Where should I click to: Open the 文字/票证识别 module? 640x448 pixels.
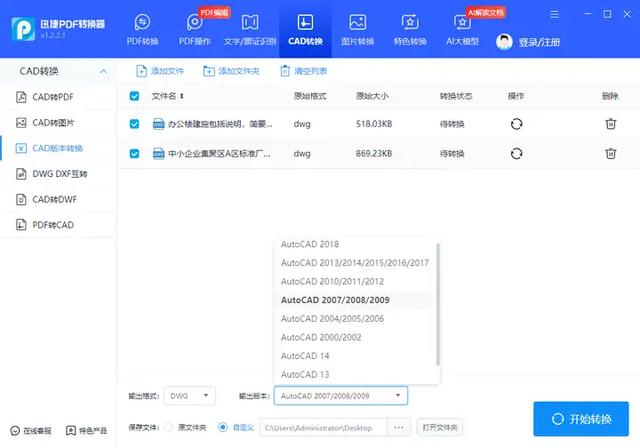tap(250, 29)
